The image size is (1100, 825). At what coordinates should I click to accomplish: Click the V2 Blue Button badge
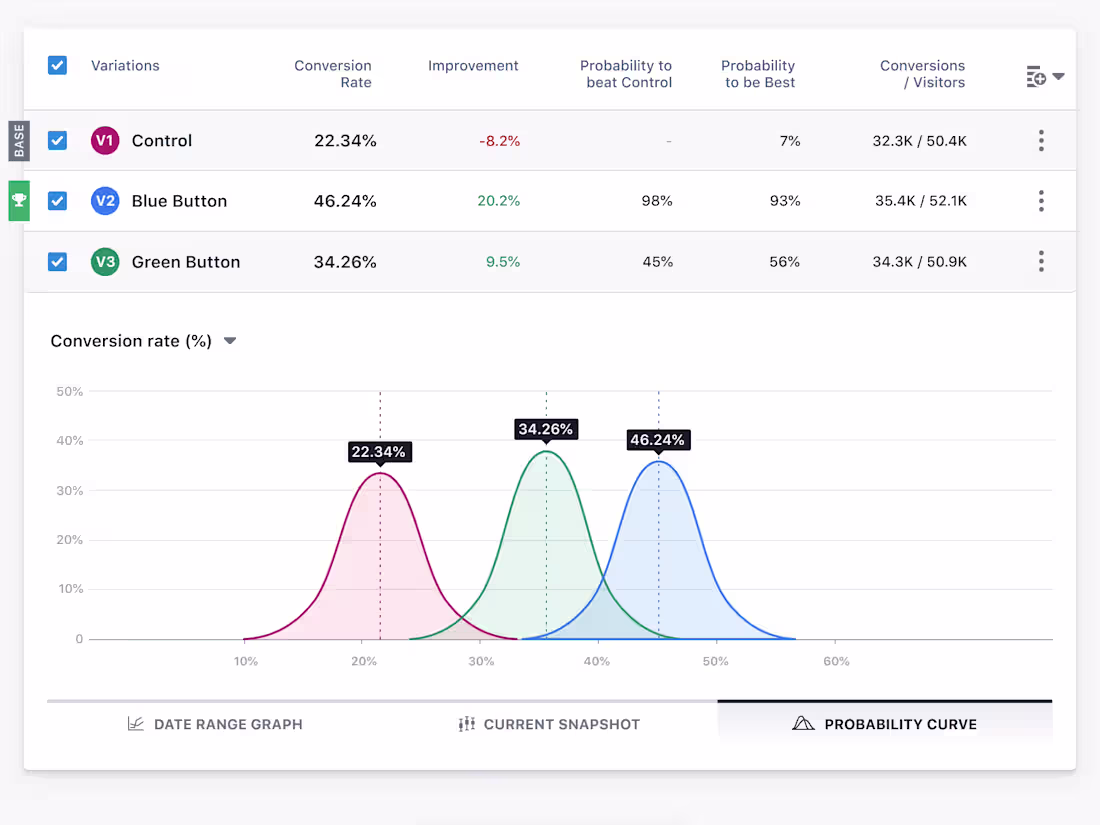(105, 200)
